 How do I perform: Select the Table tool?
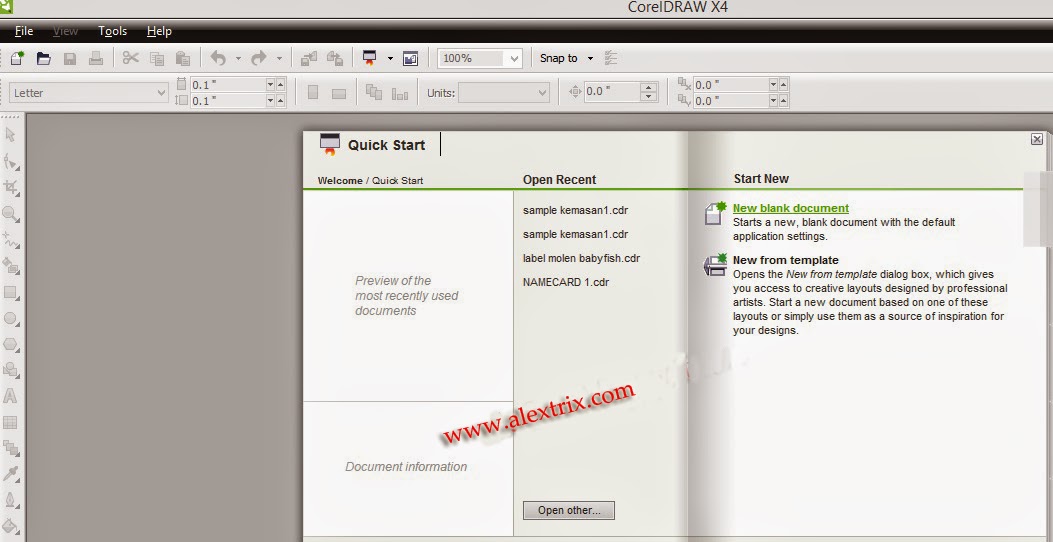tap(10, 422)
